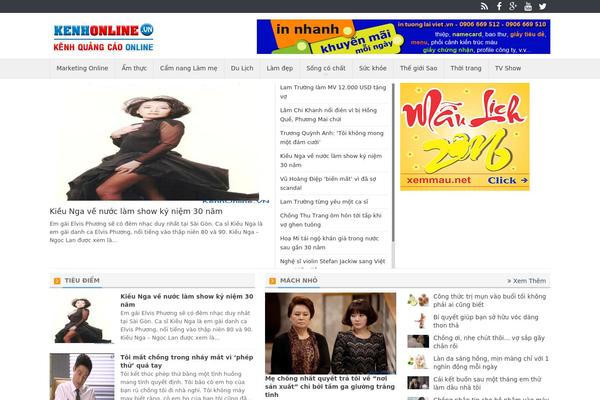Image resolution: width=600 pixels, height=400 pixels.
Task: Open the Facebook icon in top bar
Action: 499,6
